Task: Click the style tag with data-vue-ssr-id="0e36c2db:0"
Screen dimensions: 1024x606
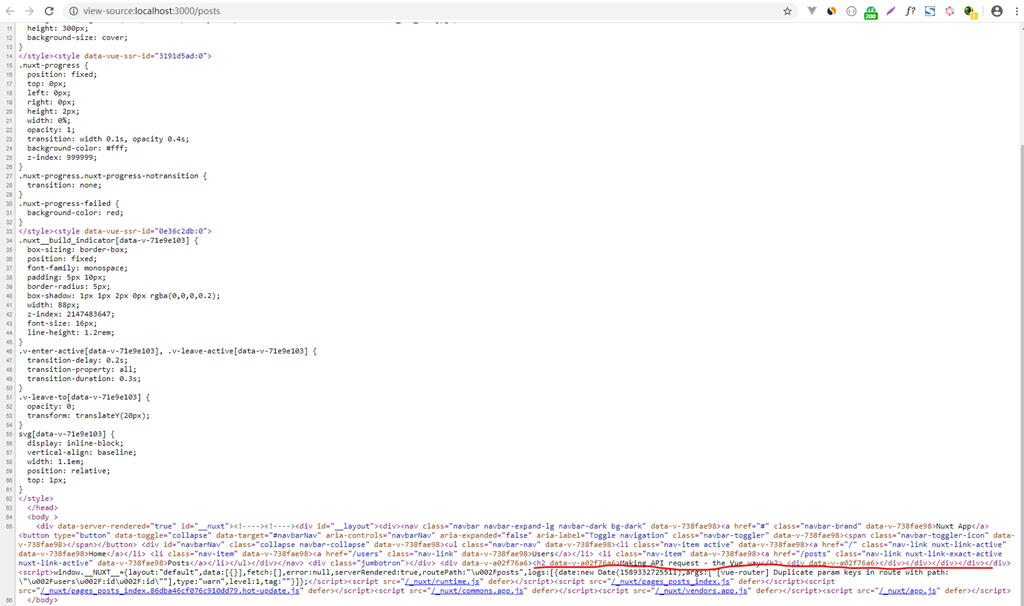Action: point(133,231)
